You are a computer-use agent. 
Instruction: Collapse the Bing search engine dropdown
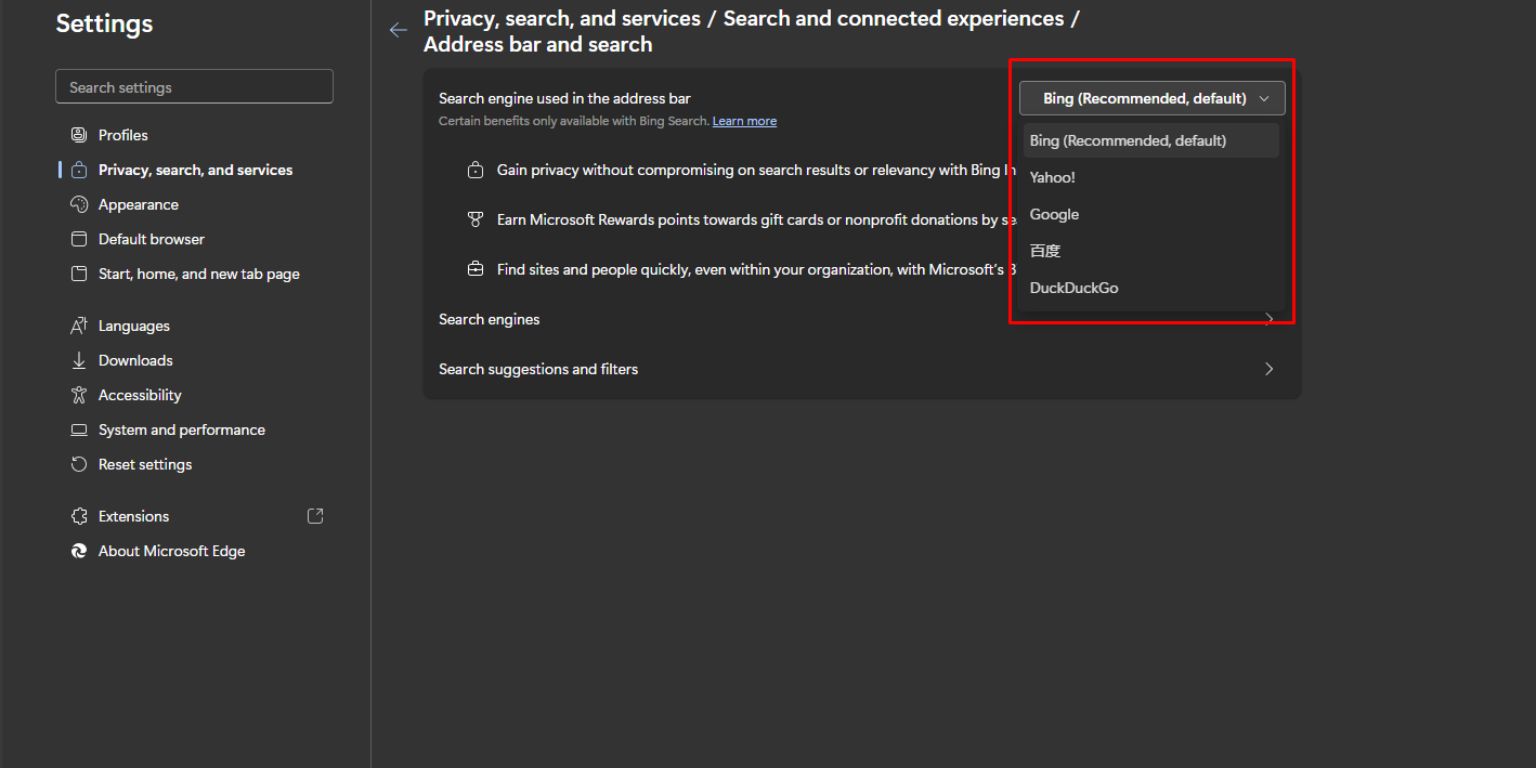click(1152, 98)
